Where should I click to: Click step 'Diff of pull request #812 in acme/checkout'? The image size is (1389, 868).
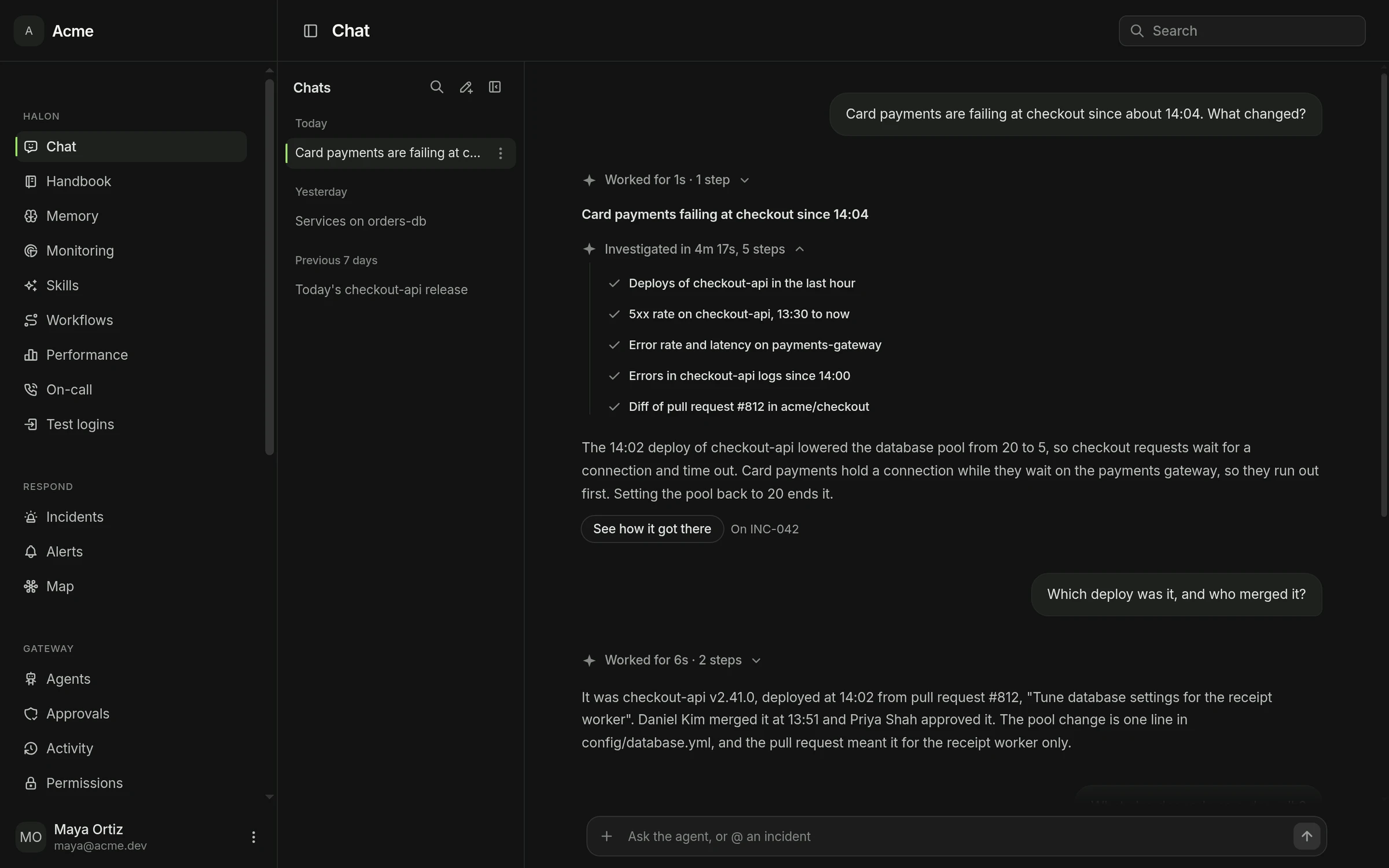coord(739,407)
